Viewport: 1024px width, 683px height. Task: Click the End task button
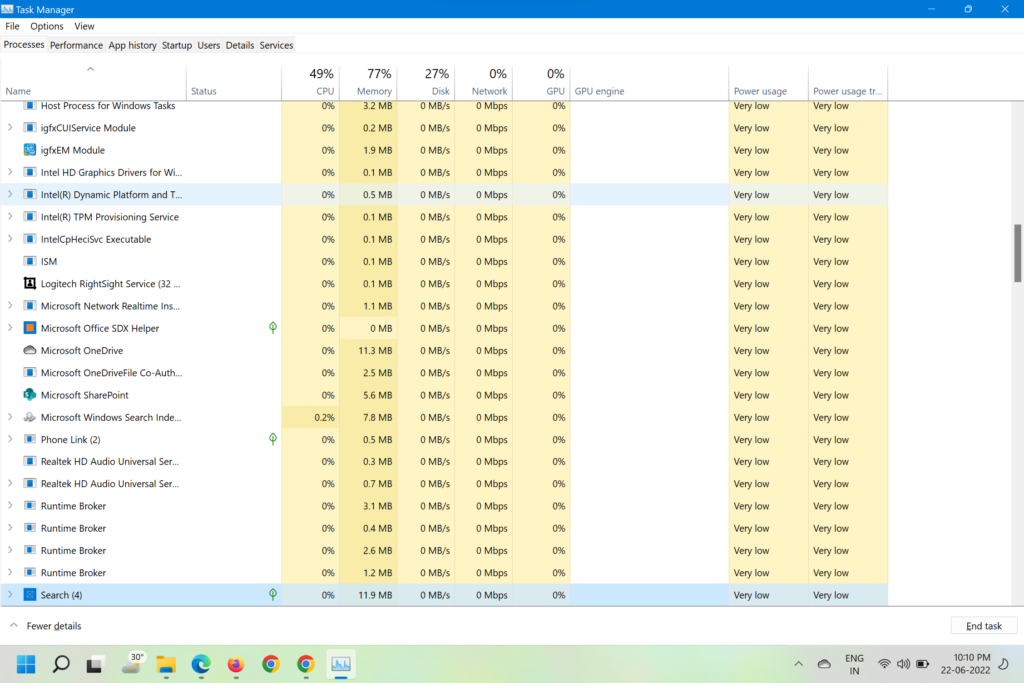coord(983,626)
